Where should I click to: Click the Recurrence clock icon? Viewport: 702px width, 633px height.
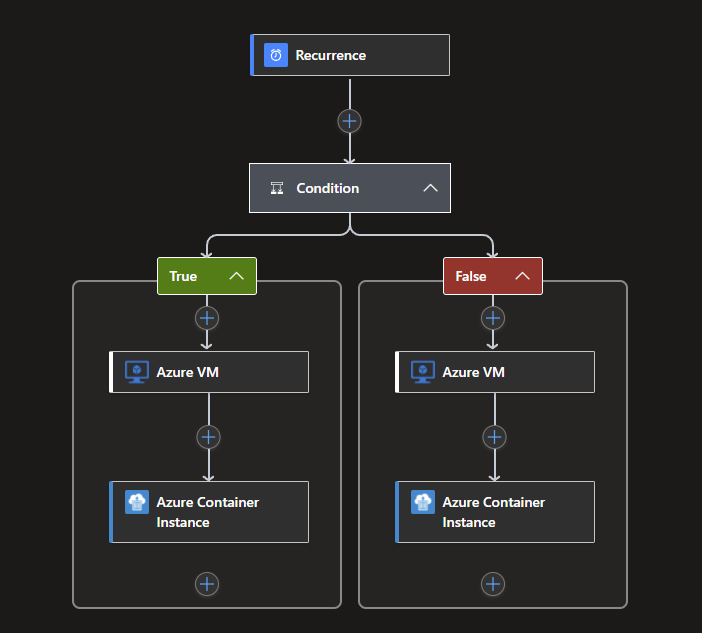click(x=275, y=55)
